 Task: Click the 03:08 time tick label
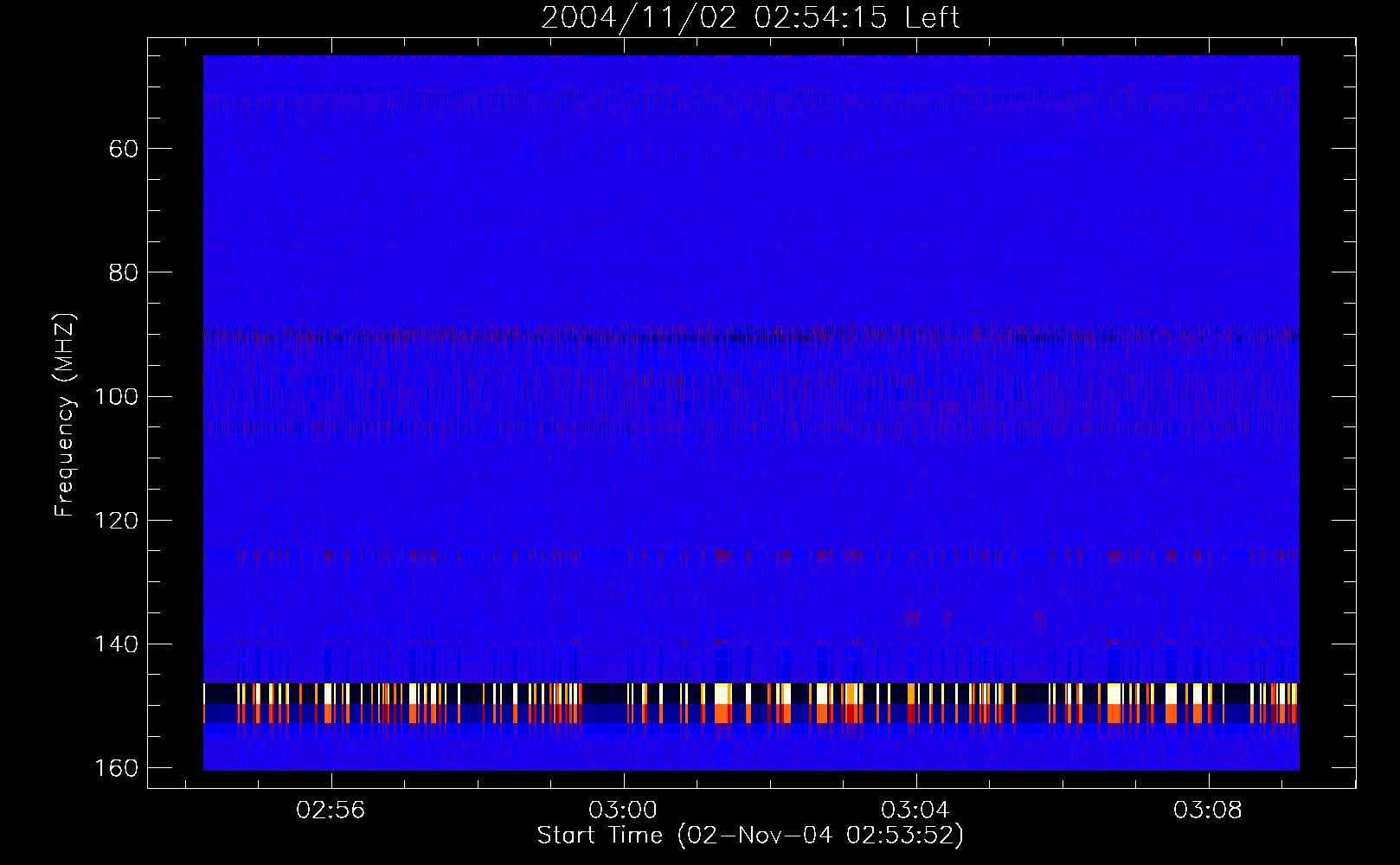1208,811
